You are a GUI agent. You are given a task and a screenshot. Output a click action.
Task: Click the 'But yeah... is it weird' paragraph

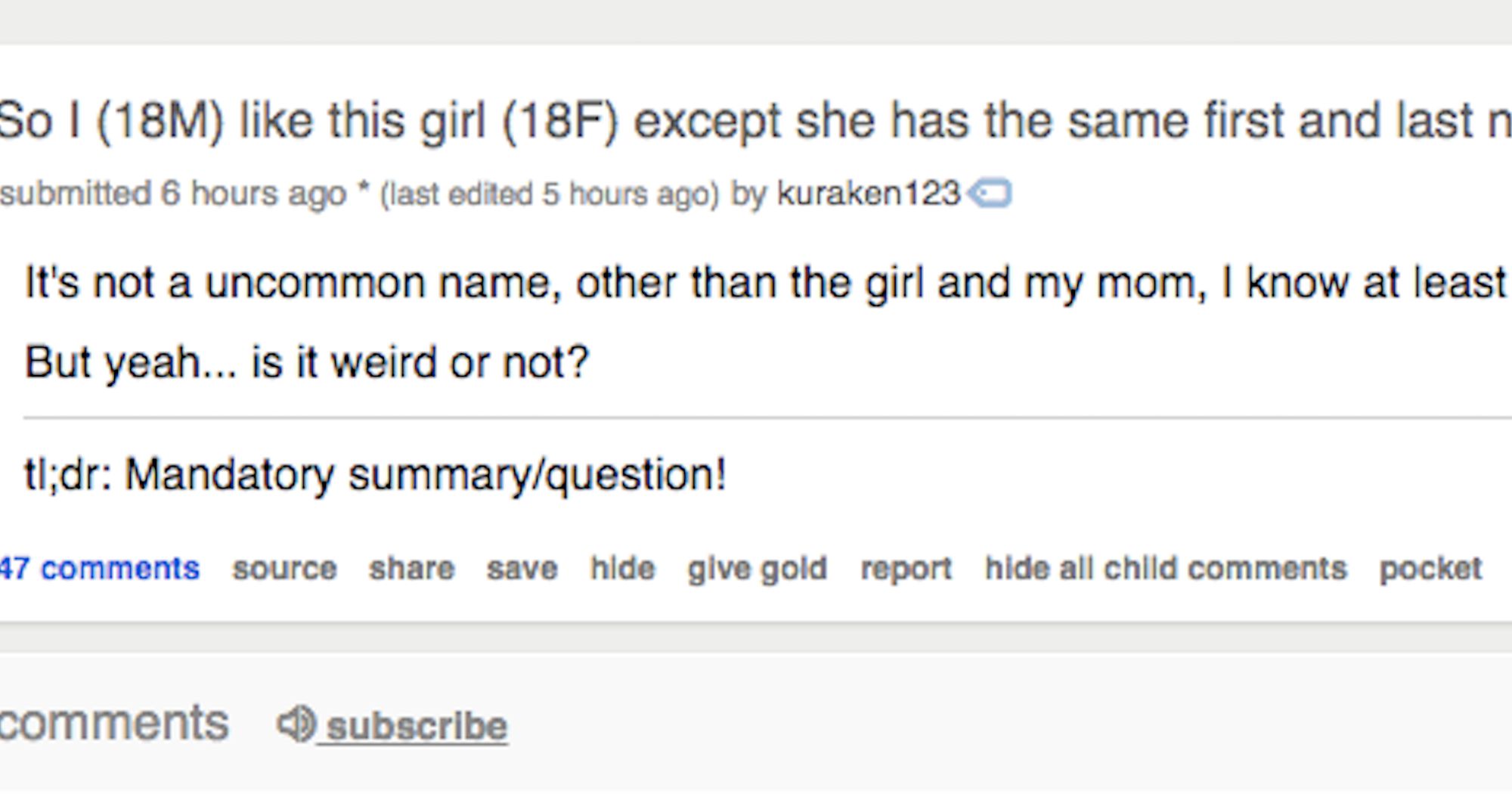pyautogui.click(x=306, y=362)
